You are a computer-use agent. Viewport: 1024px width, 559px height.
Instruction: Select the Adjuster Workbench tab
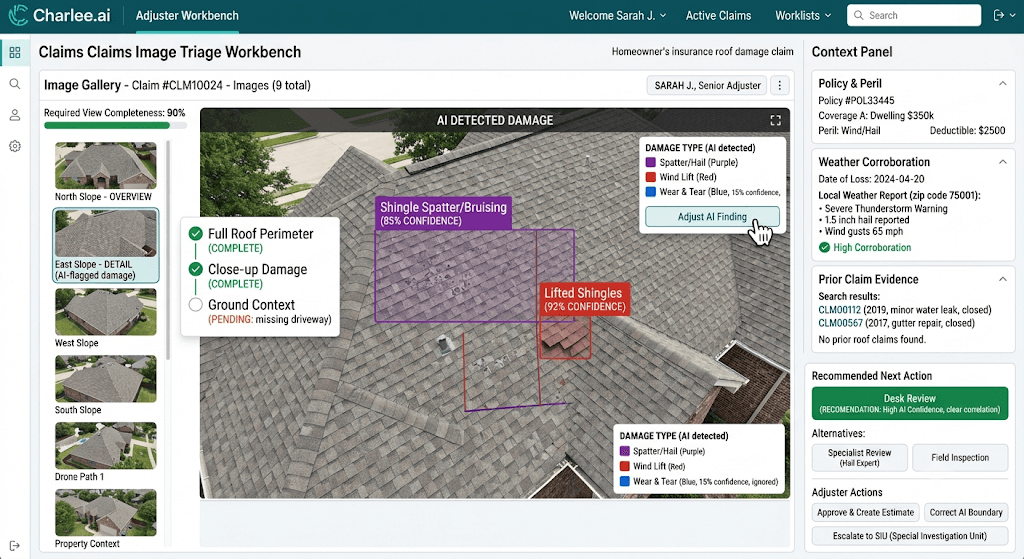pos(187,16)
